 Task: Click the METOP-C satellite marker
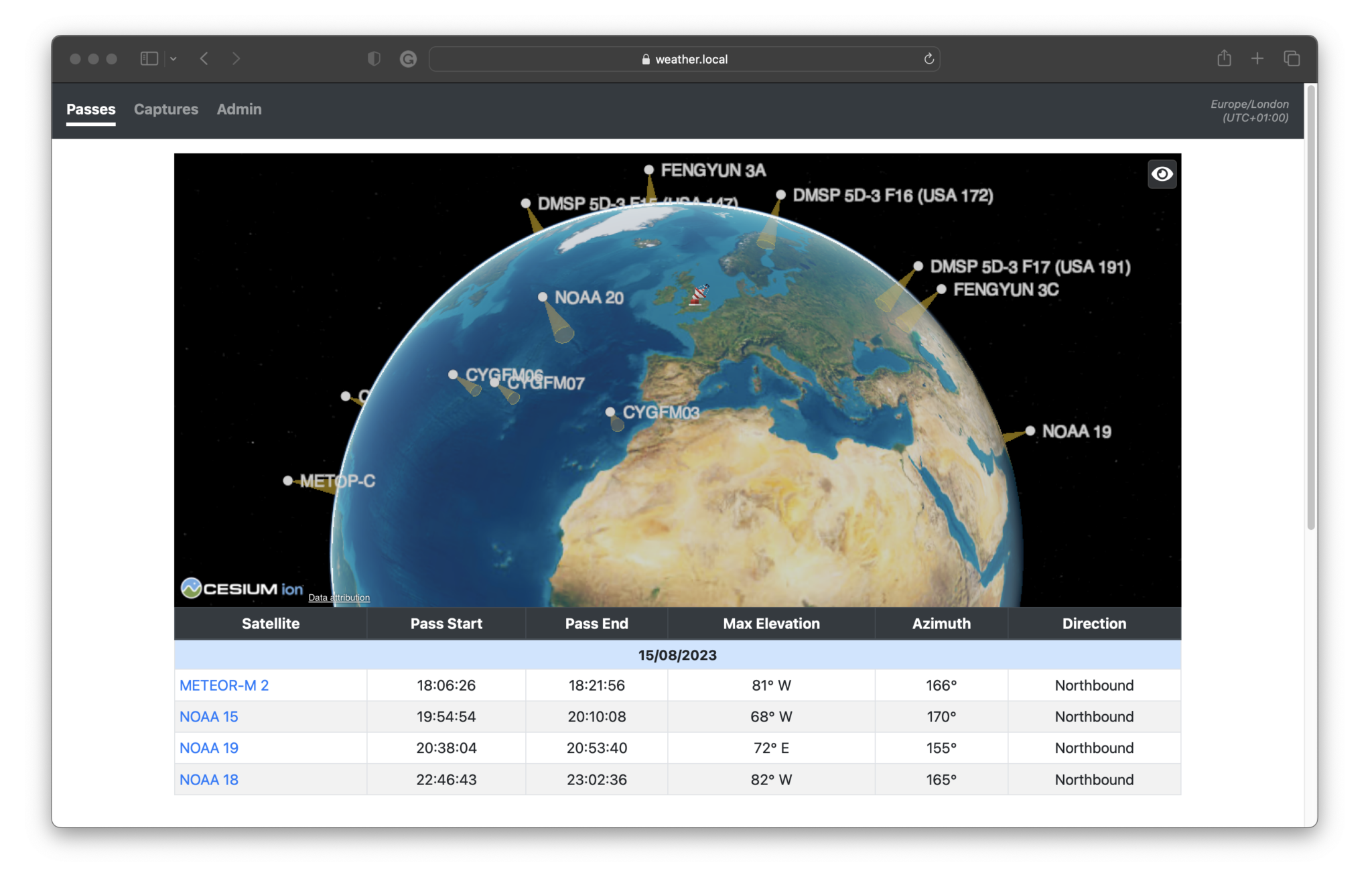click(288, 480)
